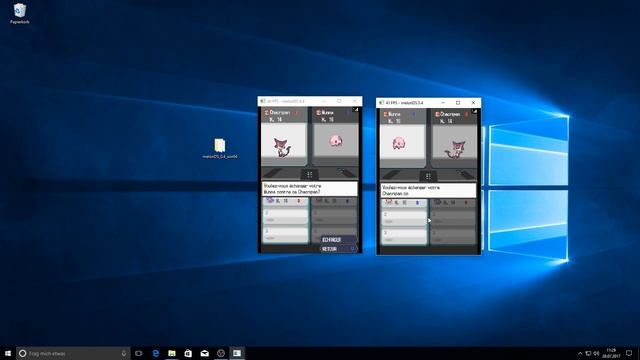Click the pink Munna sprite in the right melonDS window
The height and width of the screenshot is (360, 640).
[398, 143]
